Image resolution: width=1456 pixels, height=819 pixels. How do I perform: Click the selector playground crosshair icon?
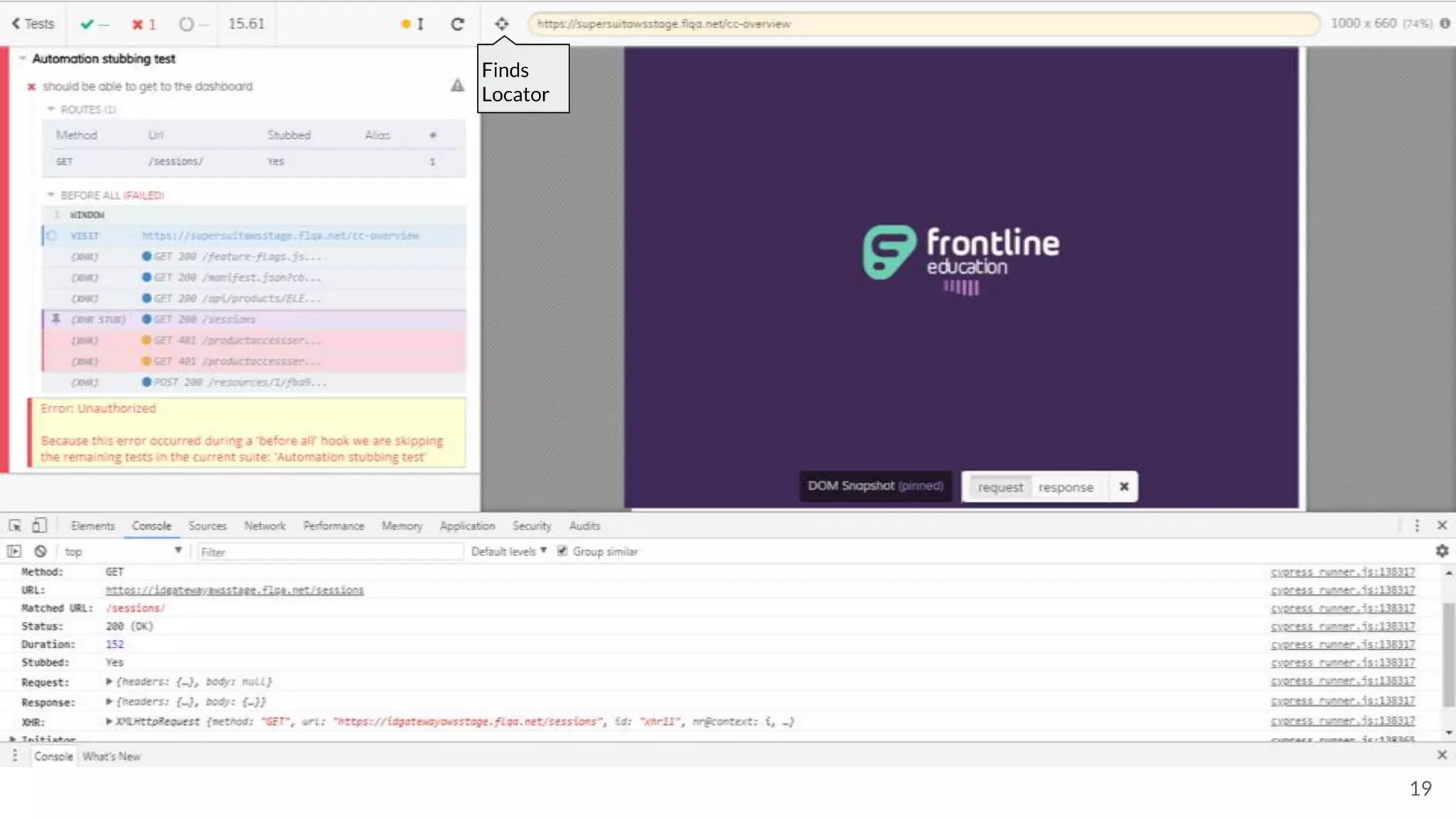[x=501, y=23]
